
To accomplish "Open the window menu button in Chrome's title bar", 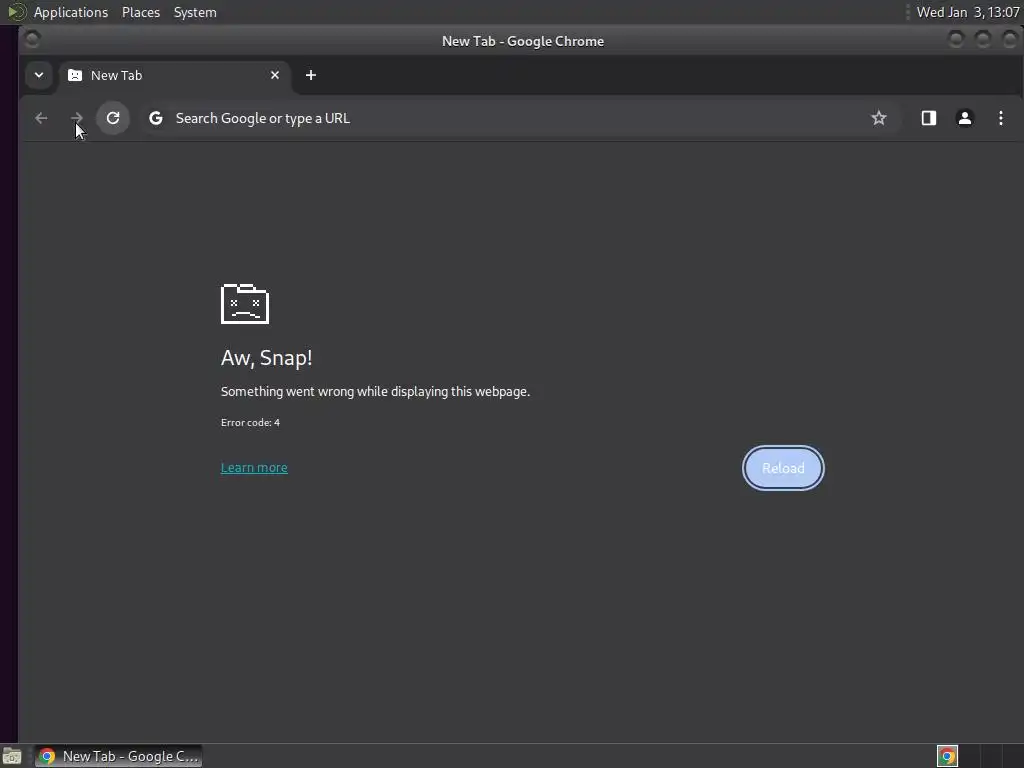I will tap(32, 40).
